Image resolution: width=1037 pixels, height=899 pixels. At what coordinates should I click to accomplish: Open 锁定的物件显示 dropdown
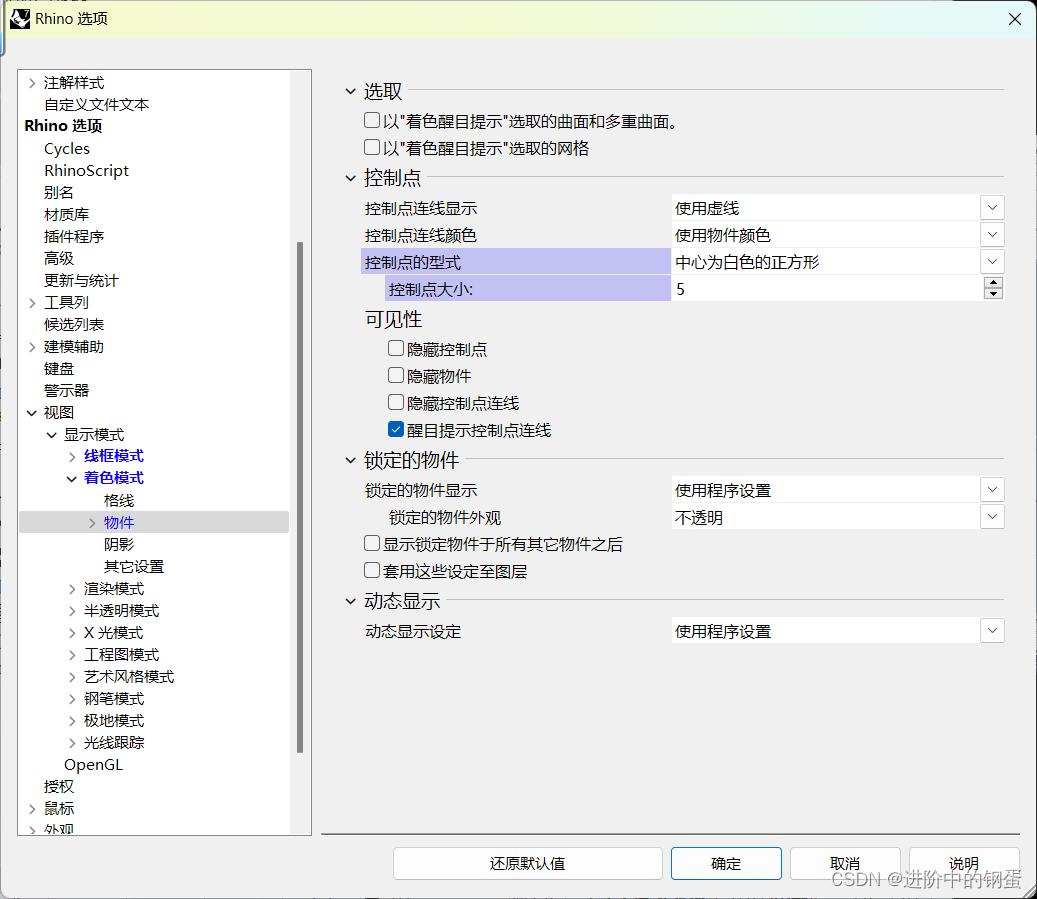point(992,490)
